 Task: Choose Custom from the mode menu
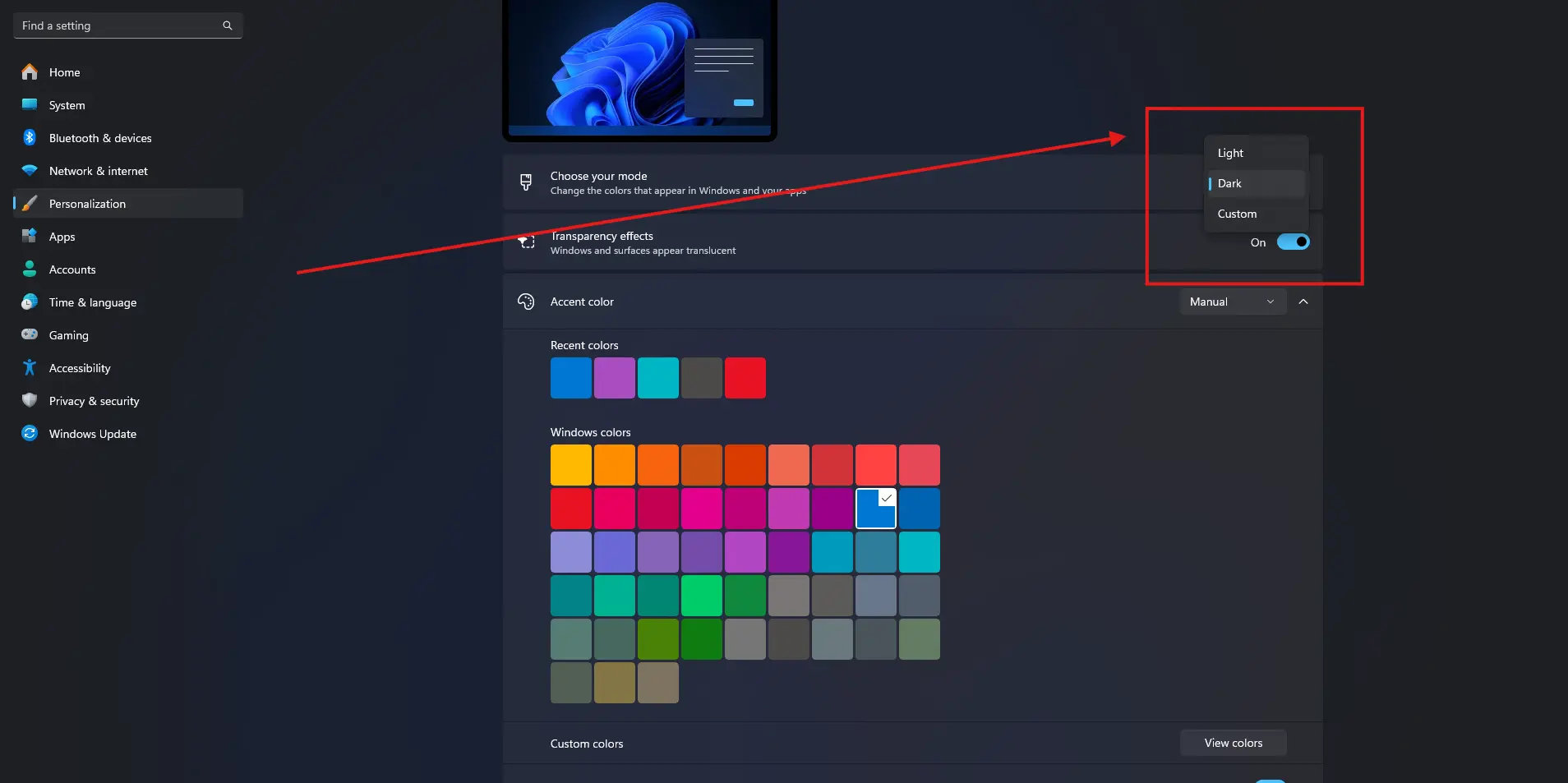click(1256, 214)
